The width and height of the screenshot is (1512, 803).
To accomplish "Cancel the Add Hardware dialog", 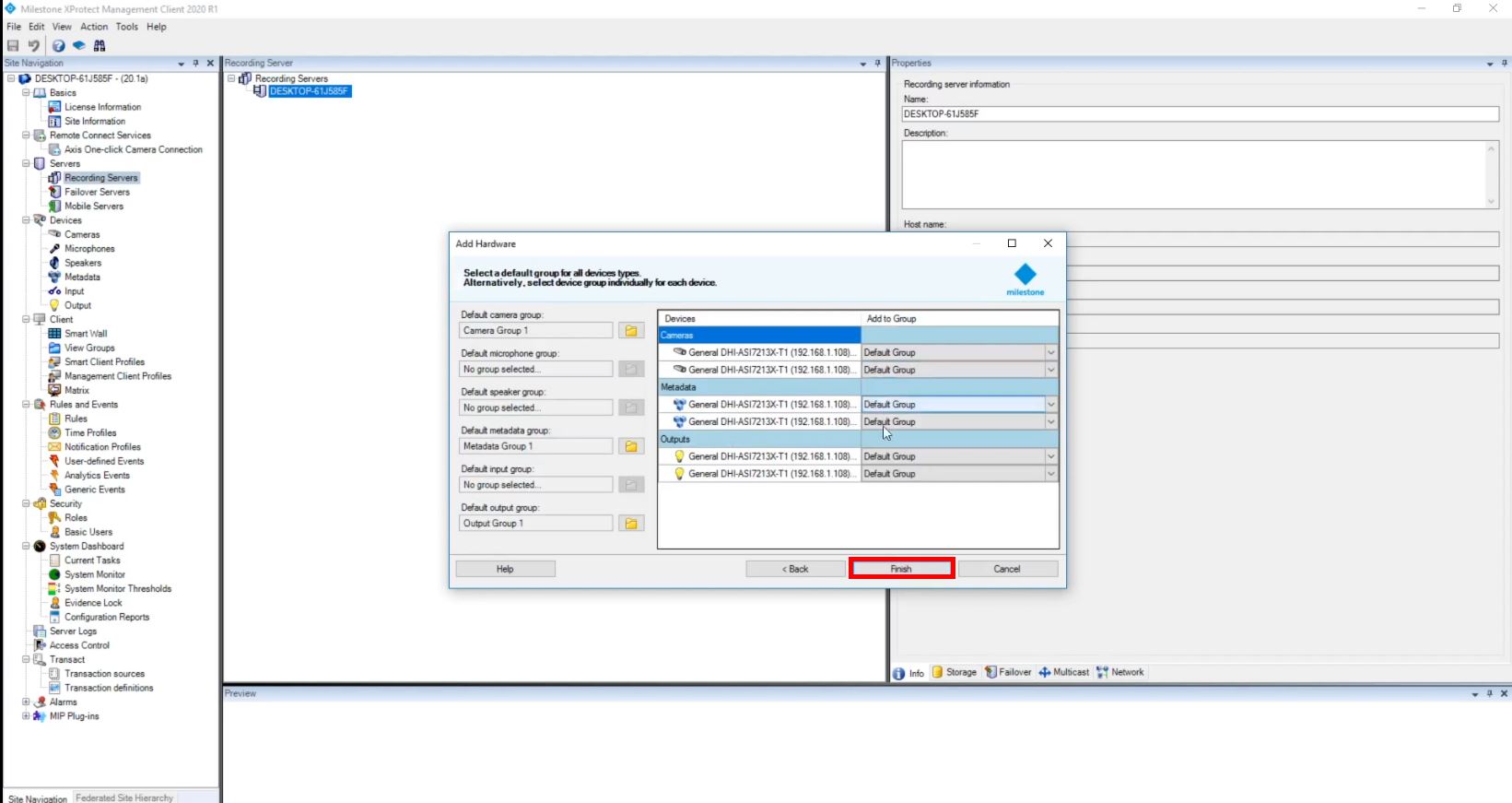I will [x=1007, y=569].
